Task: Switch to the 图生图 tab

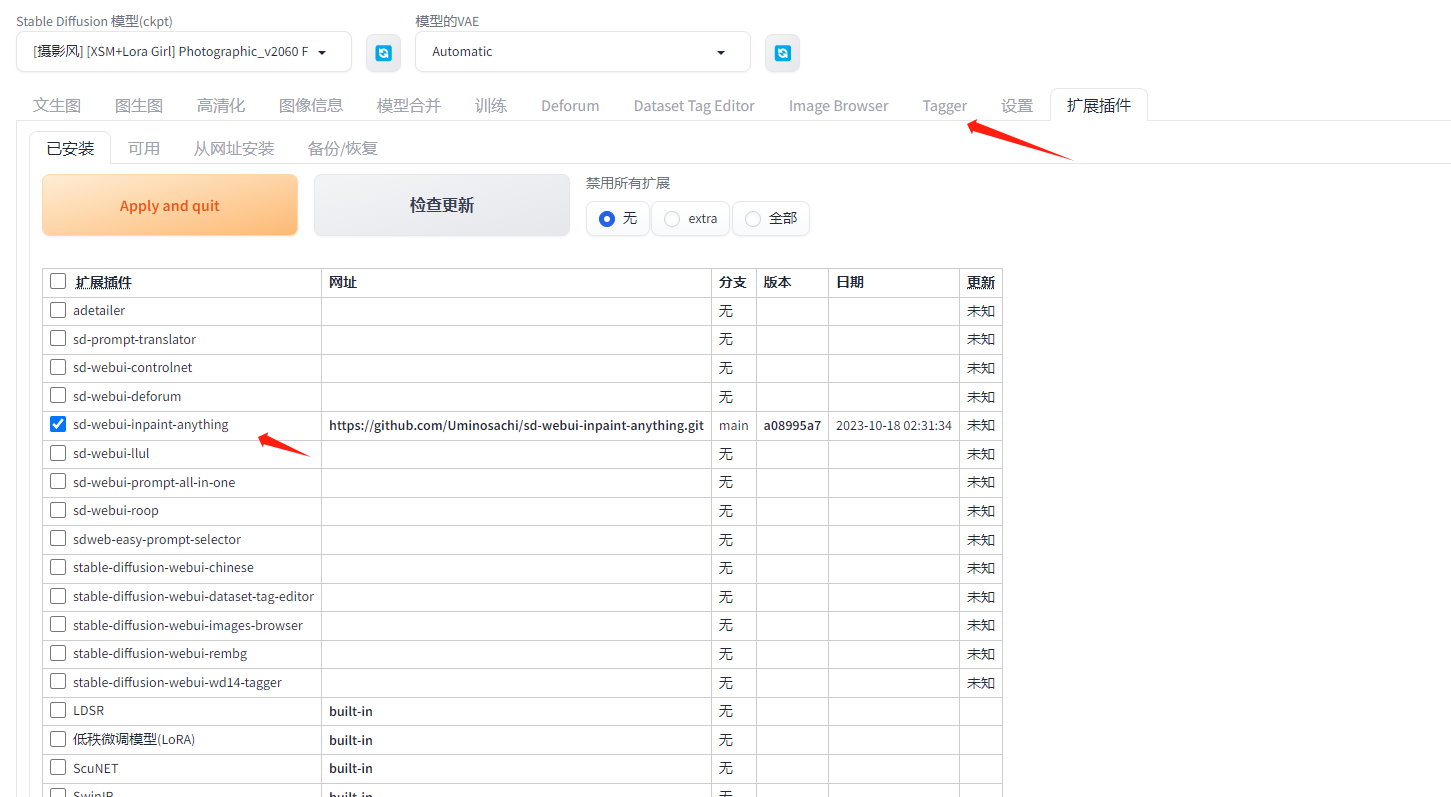Action: tap(139, 105)
